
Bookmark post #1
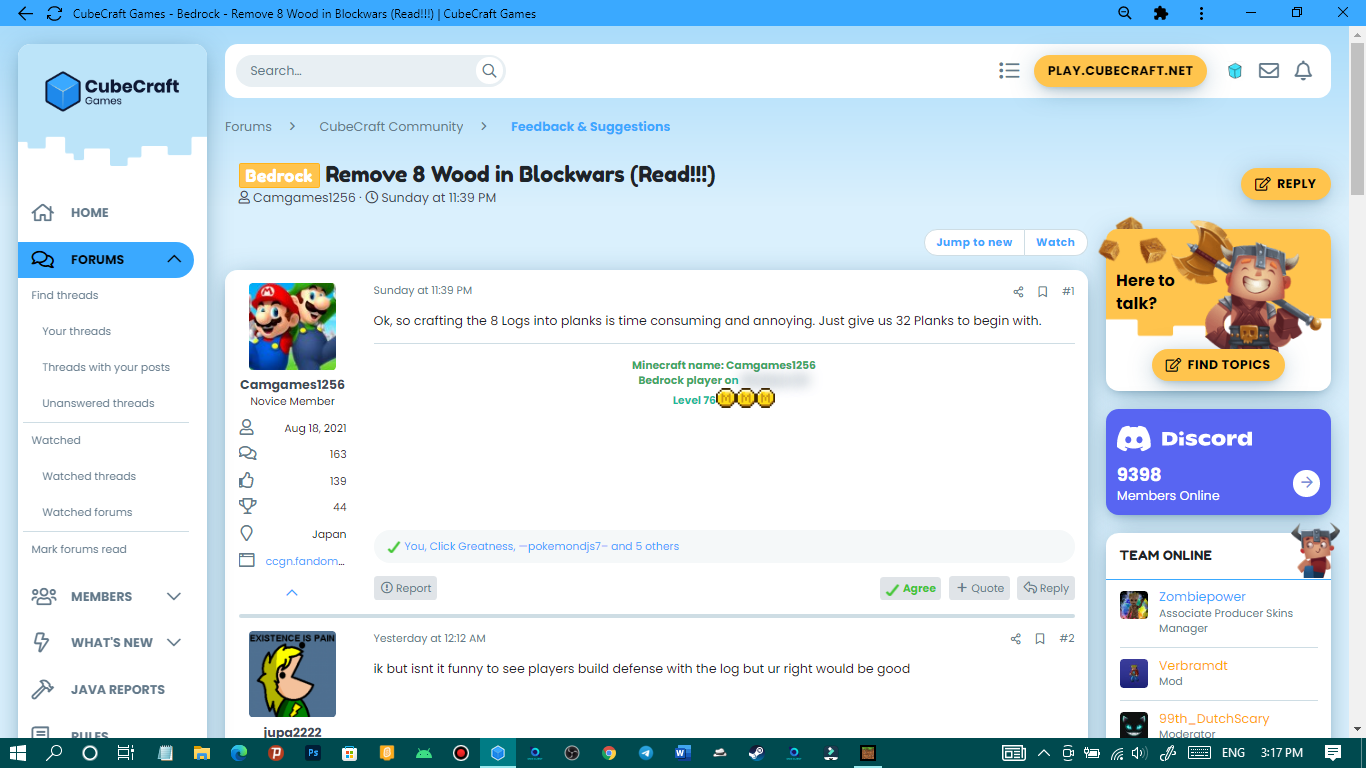(x=1042, y=292)
